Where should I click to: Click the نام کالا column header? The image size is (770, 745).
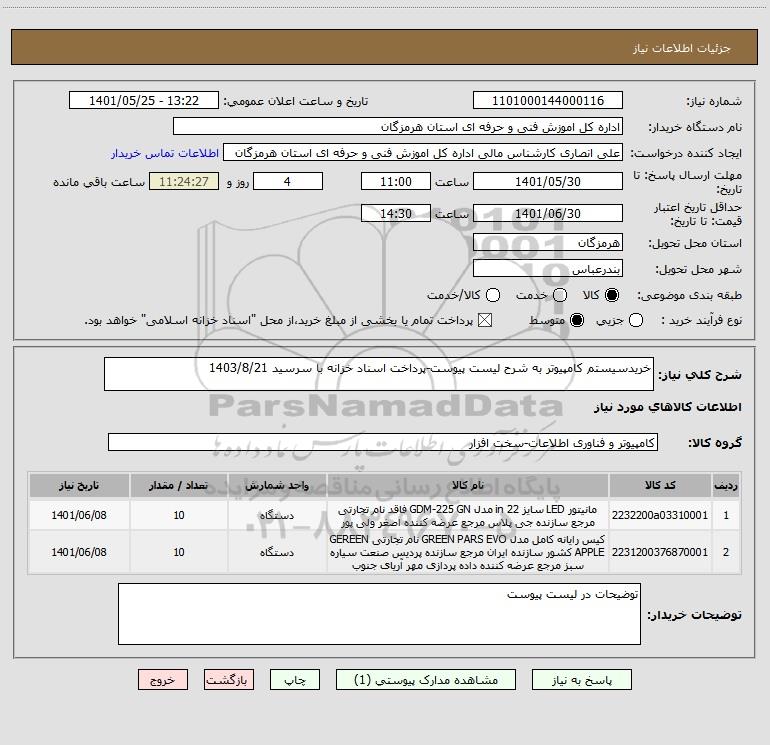point(468,485)
